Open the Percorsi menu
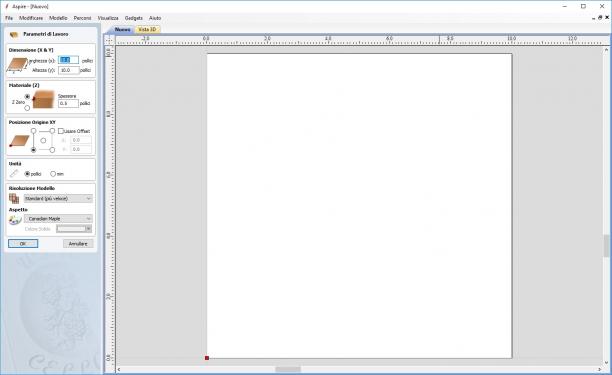 click(82, 18)
